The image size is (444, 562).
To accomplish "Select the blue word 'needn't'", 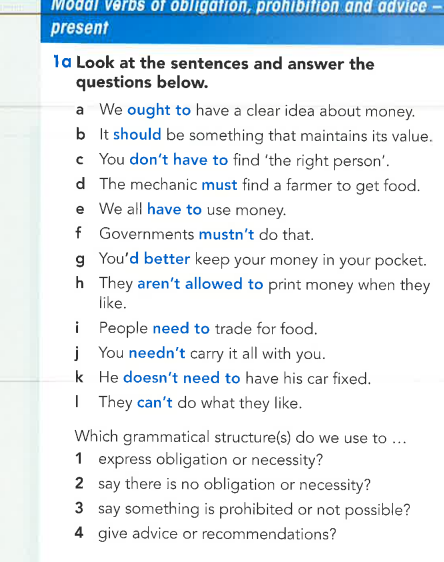I will [157, 353].
